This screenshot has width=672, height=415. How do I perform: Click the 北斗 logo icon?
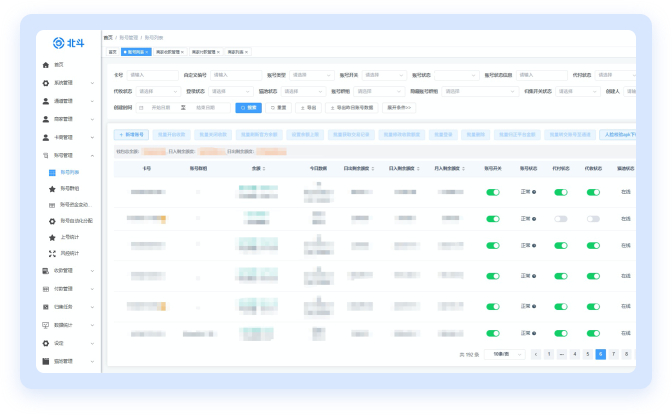coord(58,42)
